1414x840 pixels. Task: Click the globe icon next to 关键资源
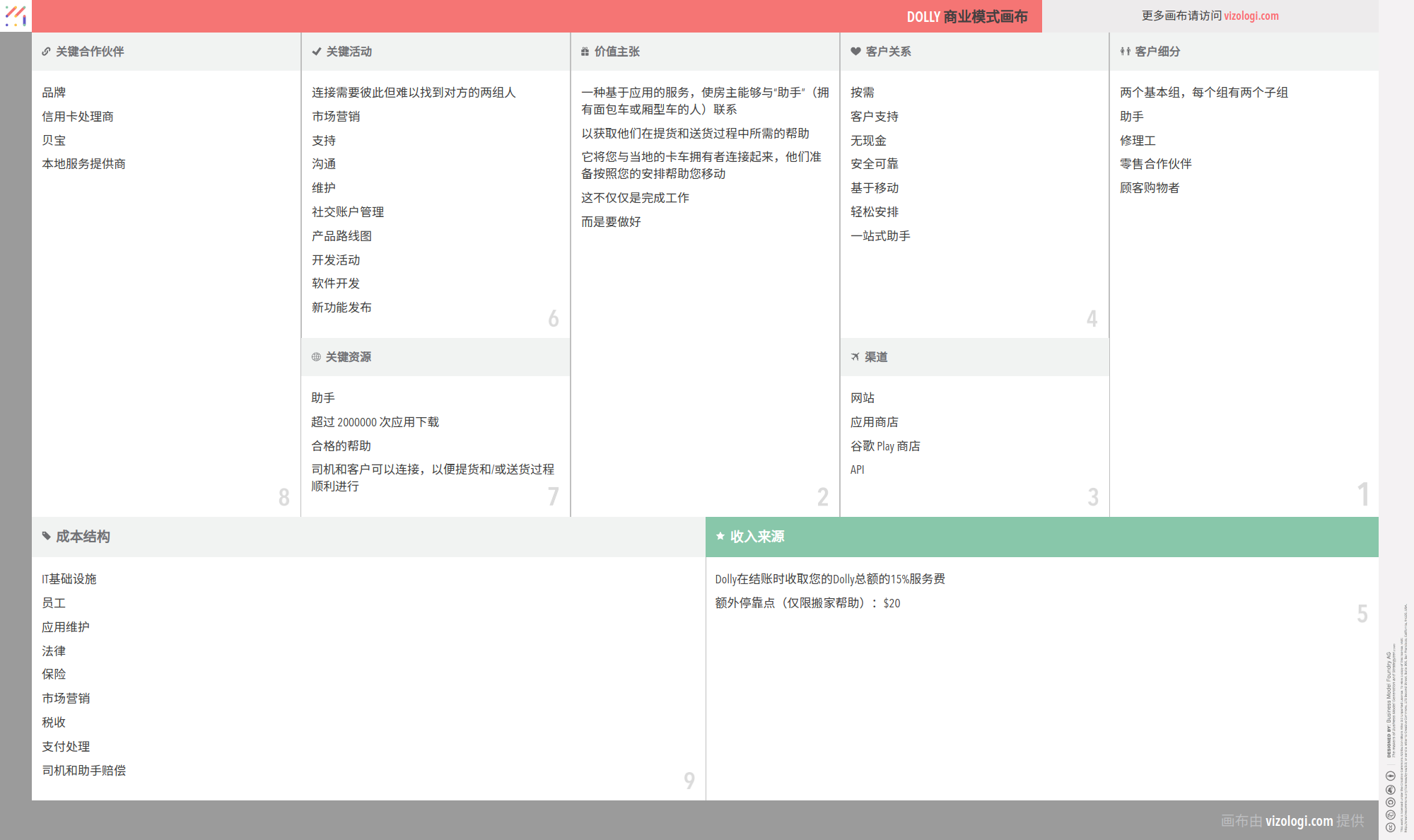[315, 357]
